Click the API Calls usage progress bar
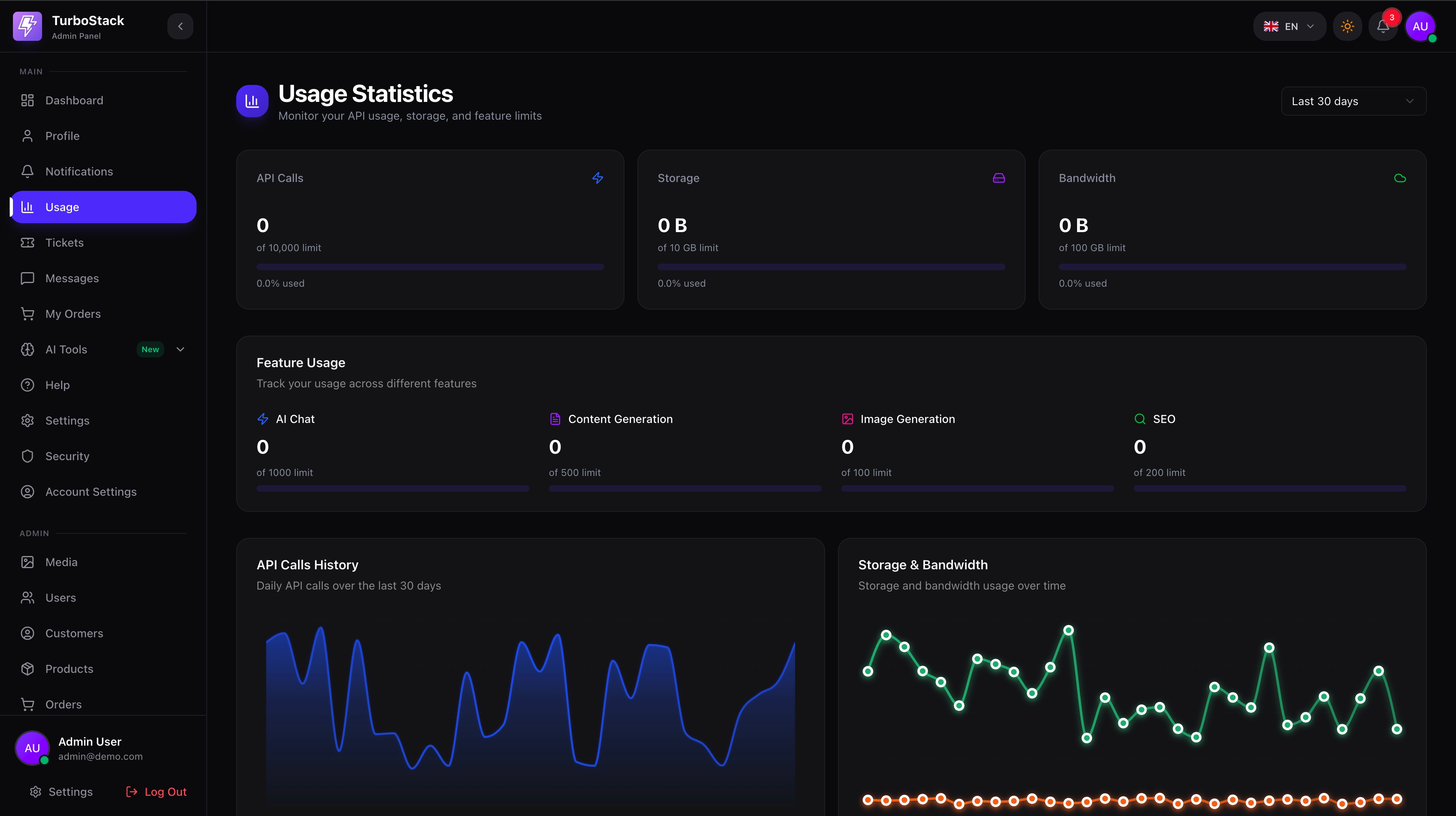Screen dimensions: 1456x816 430,267
